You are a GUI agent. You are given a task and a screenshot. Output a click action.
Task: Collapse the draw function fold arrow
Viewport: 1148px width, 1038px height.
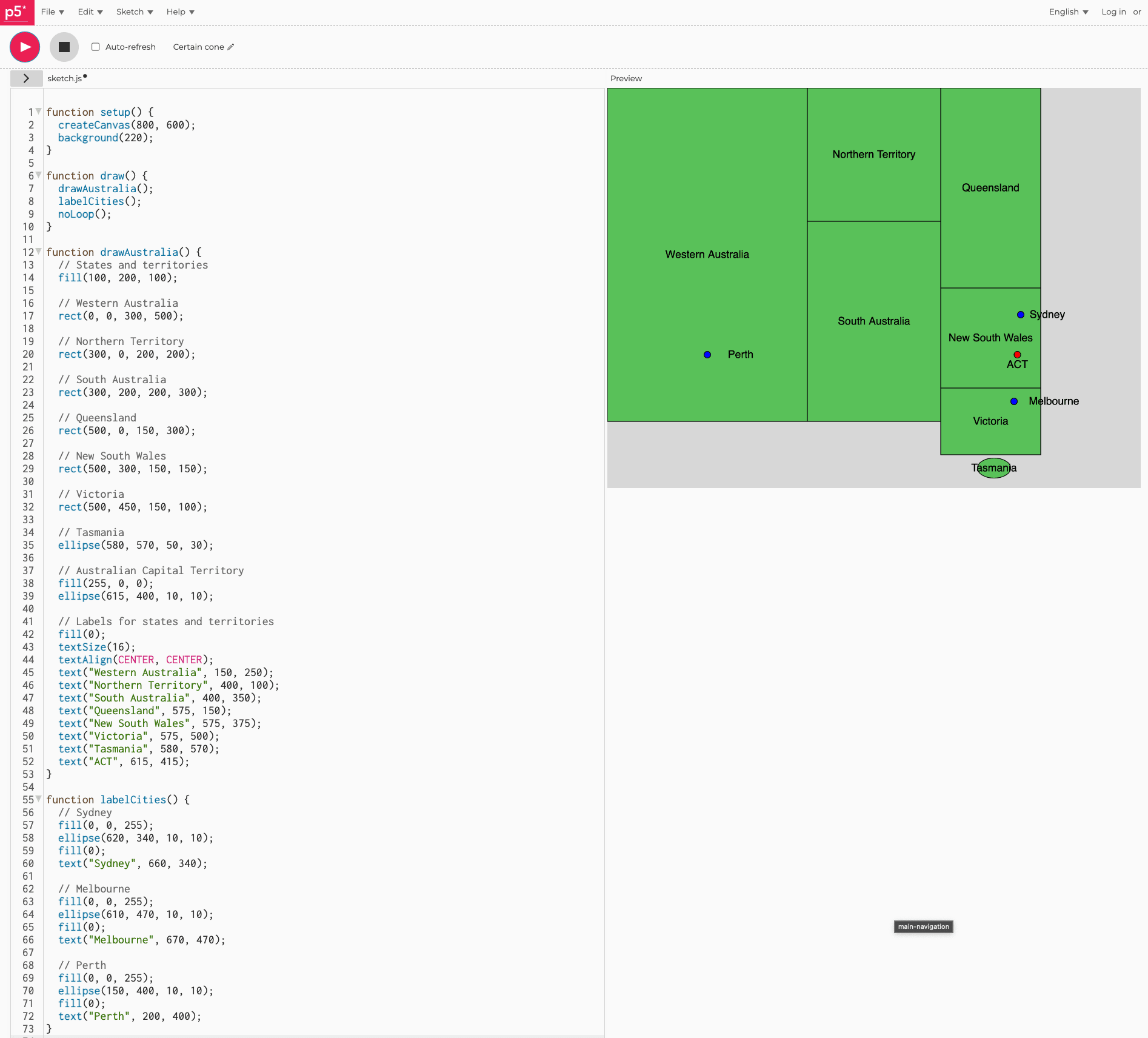[x=39, y=175]
